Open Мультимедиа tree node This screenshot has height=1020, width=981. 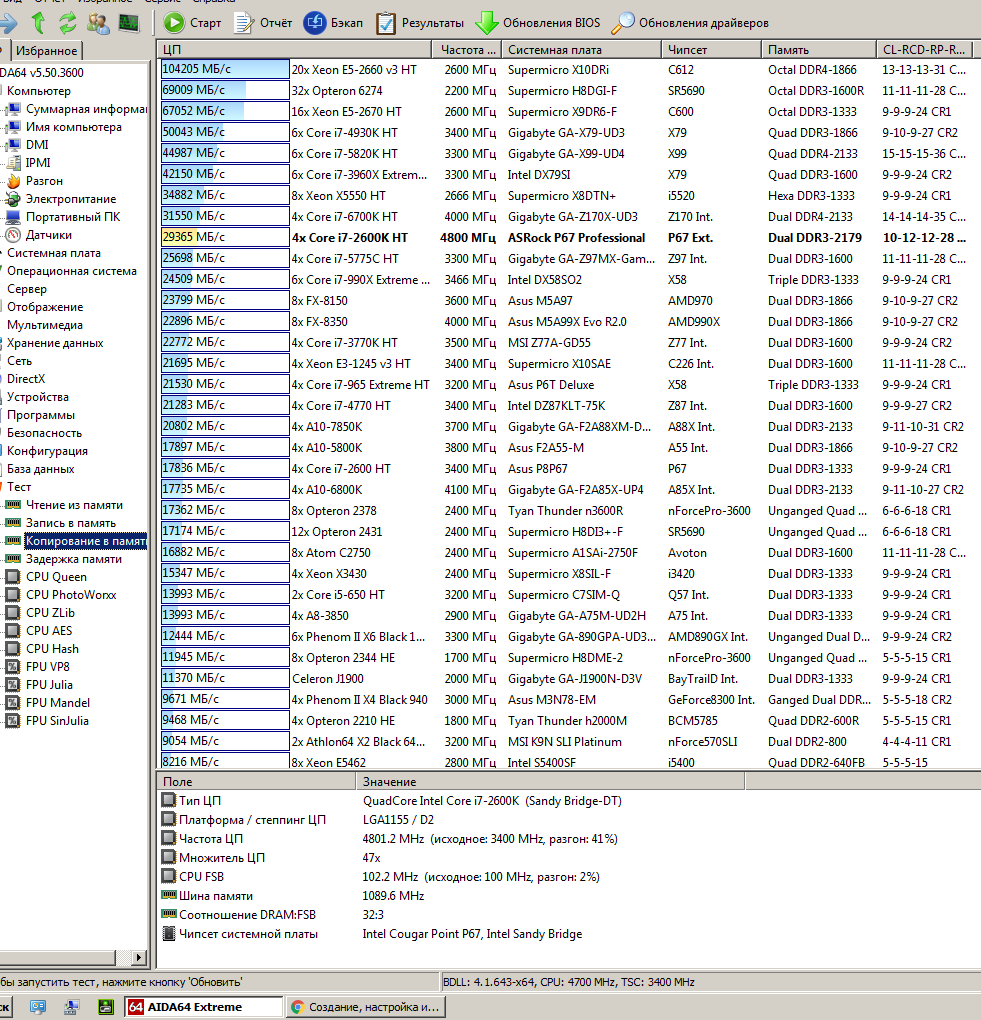point(44,325)
